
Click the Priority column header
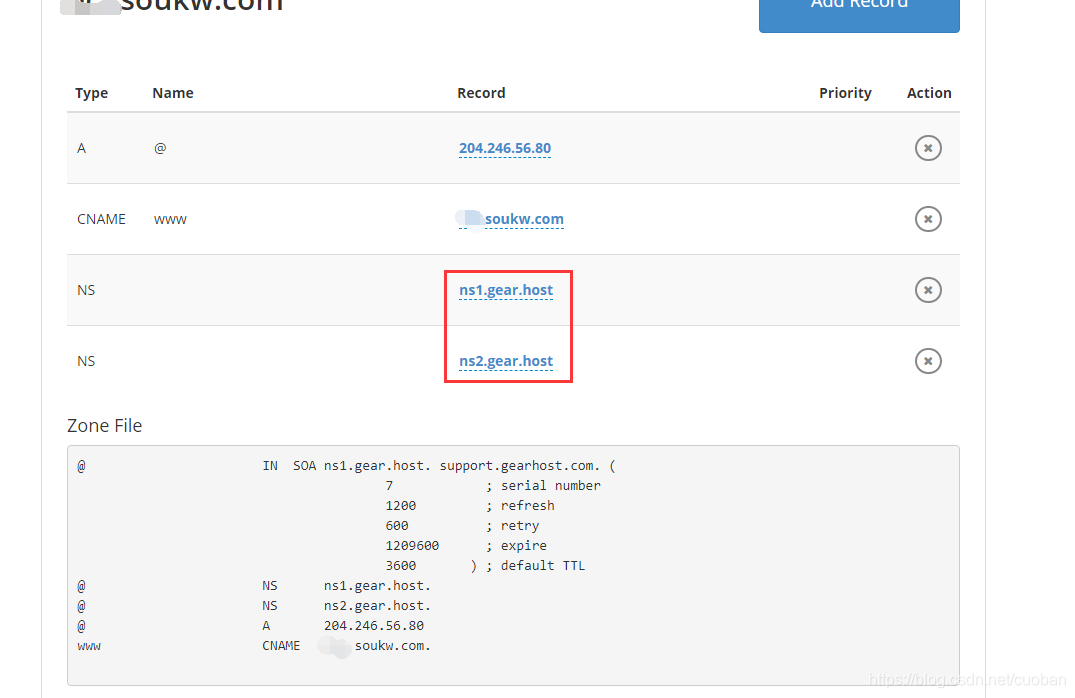click(845, 93)
